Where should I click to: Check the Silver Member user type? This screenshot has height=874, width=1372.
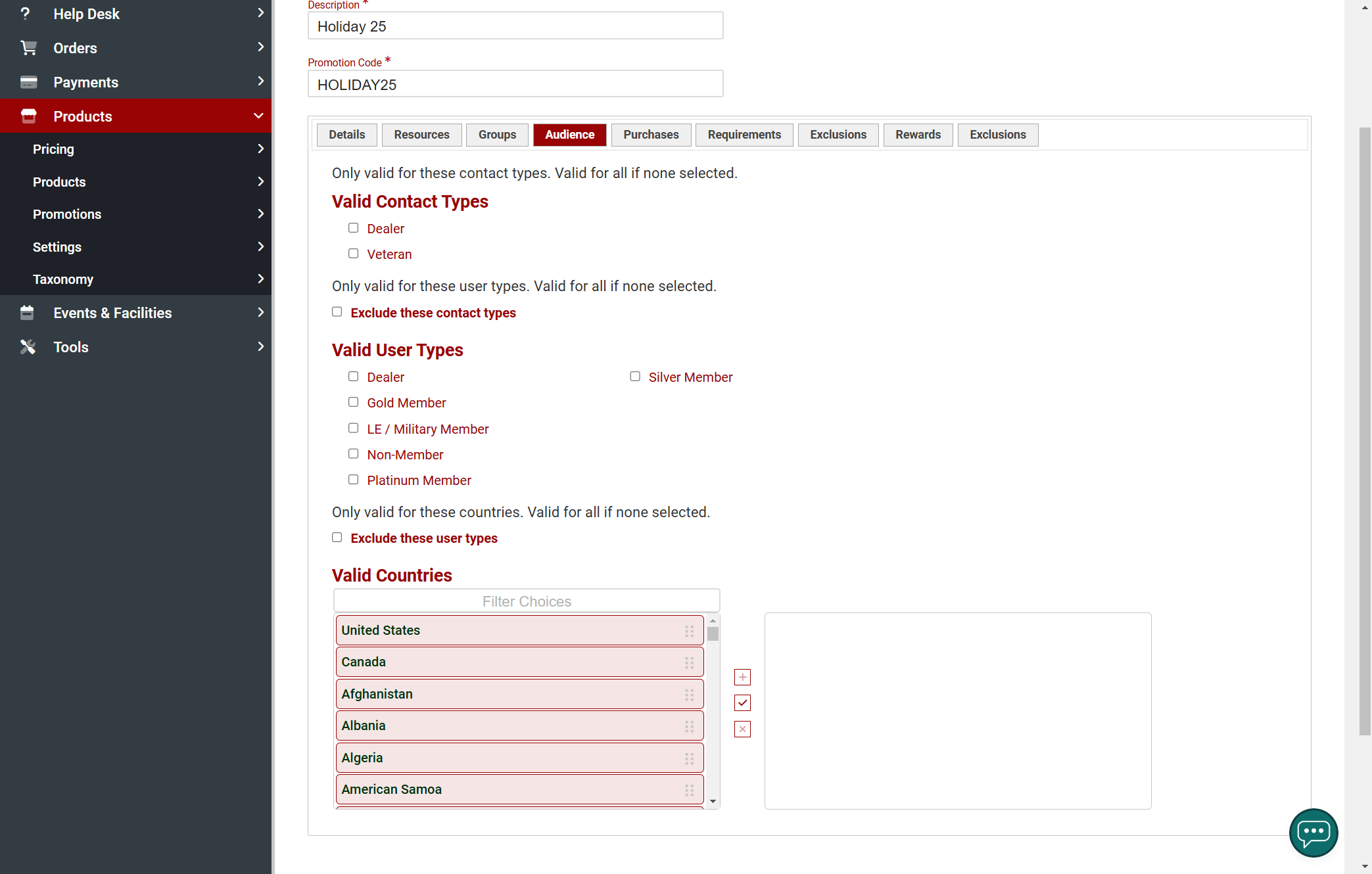click(x=635, y=377)
